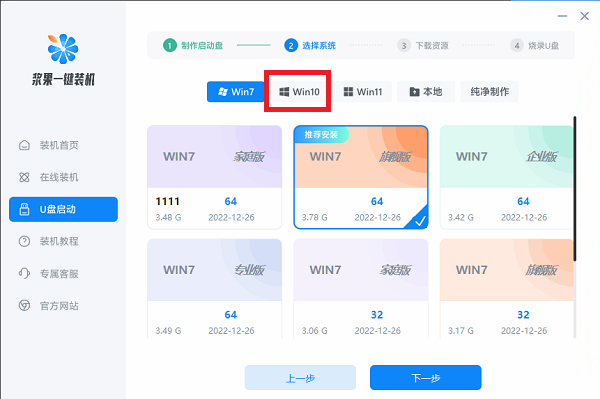
Task: Go to 在线装机 sidebar entry
Action: click(63, 177)
